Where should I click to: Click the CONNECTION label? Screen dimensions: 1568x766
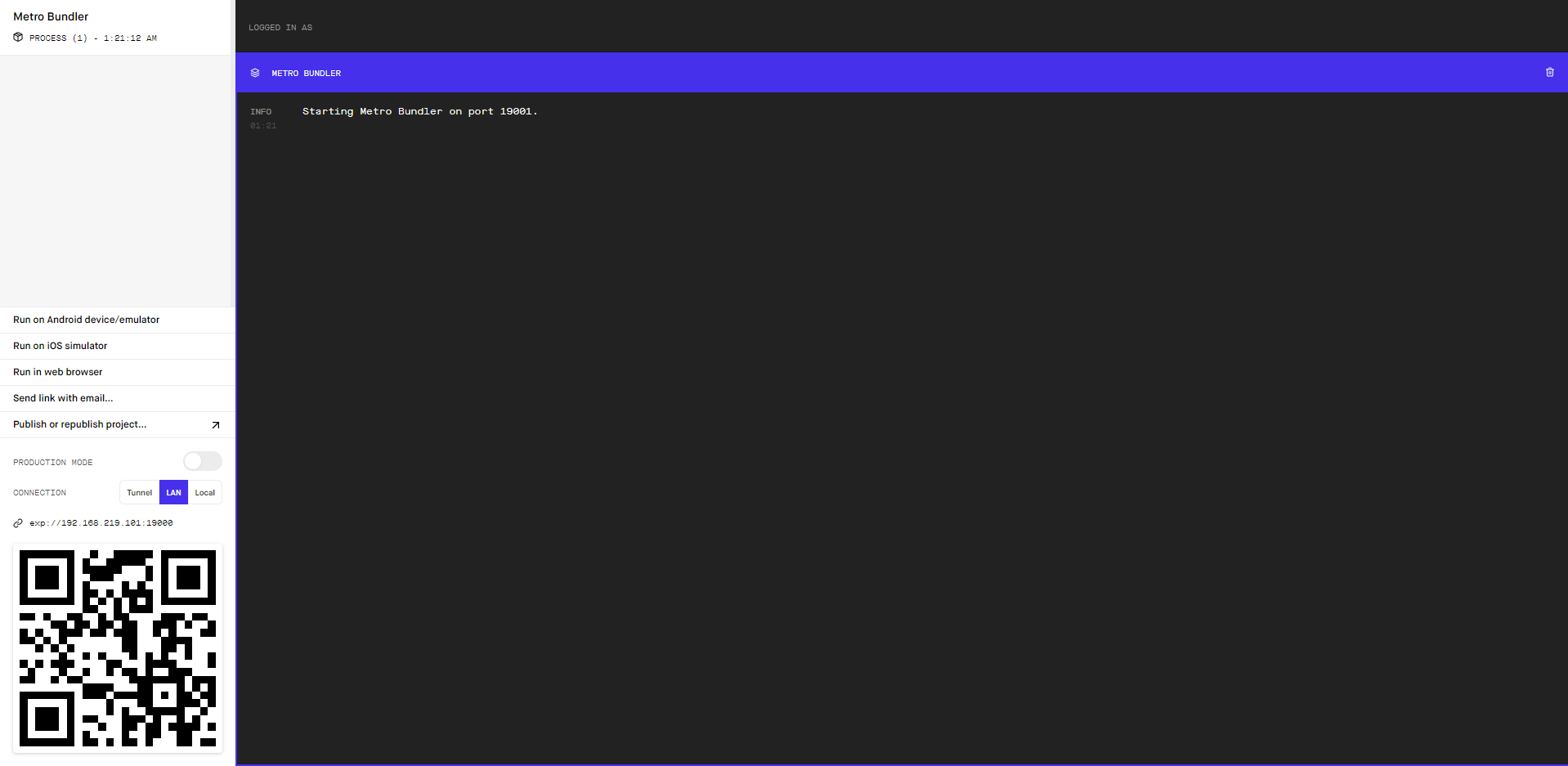(40, 493)
